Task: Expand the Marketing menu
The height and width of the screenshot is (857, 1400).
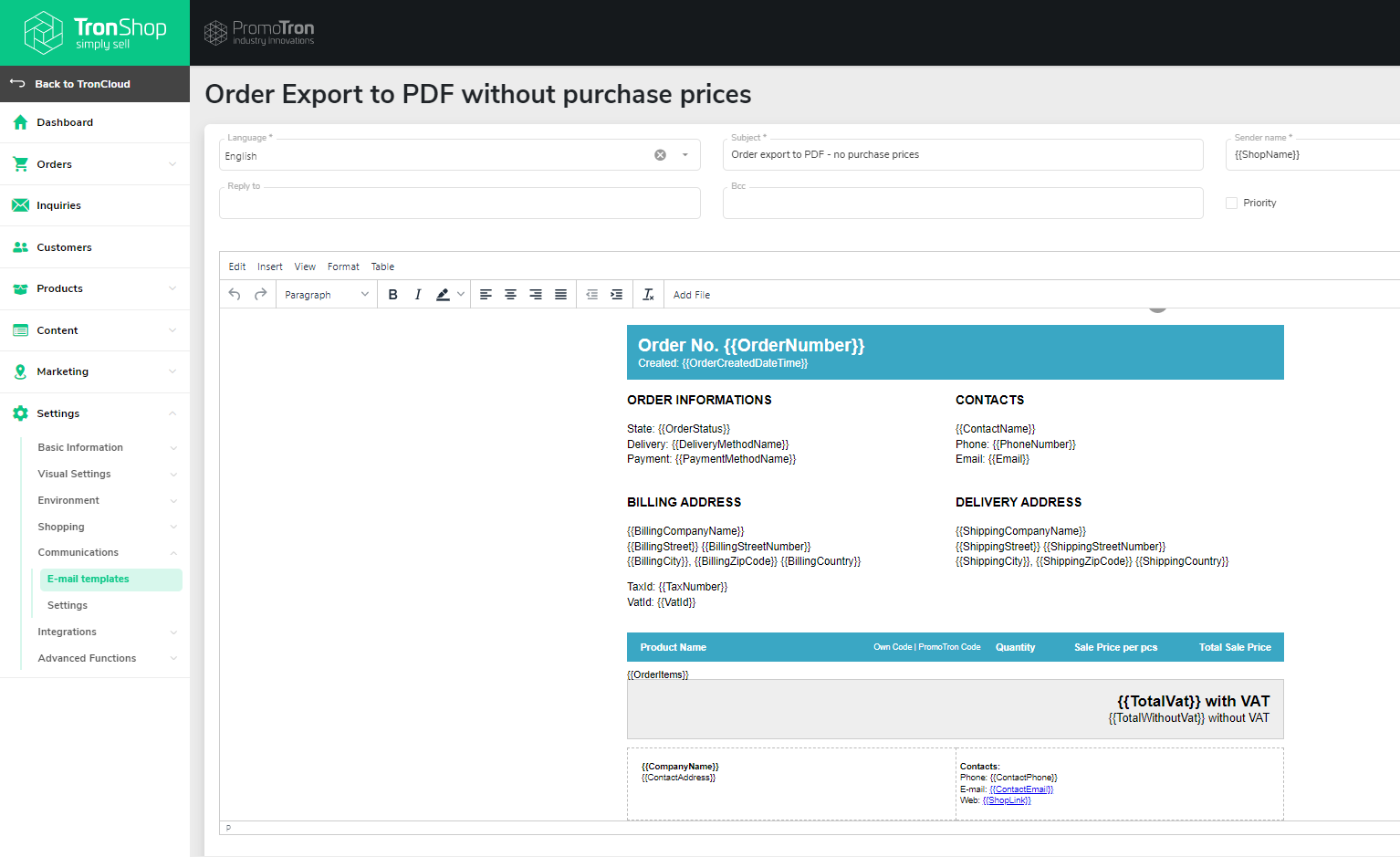Action: [x=172, y=371]
